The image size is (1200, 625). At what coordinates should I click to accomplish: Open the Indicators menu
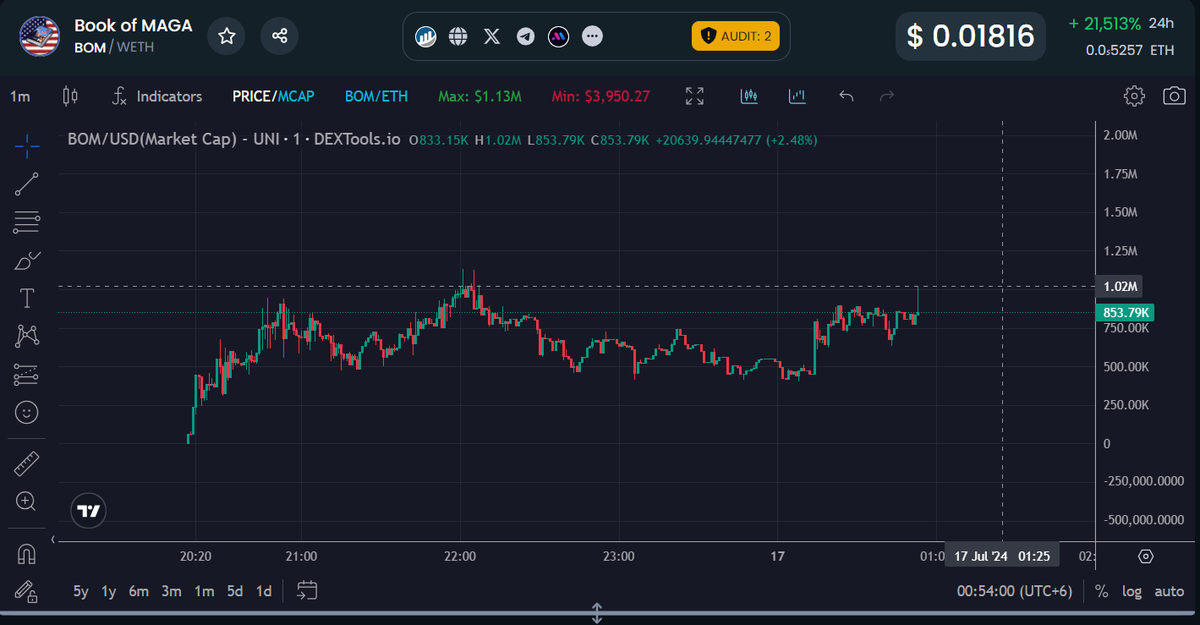pos(156,97)
